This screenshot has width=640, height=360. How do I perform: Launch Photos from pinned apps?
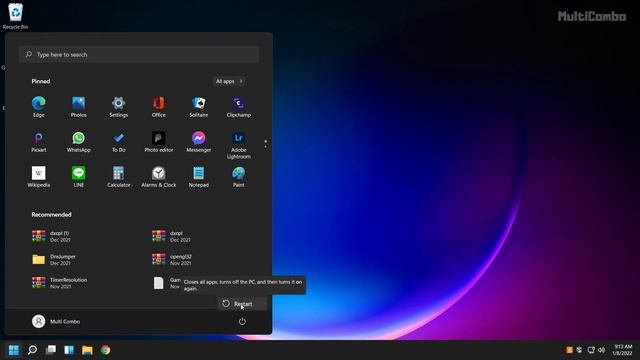(x=79, y=107)
